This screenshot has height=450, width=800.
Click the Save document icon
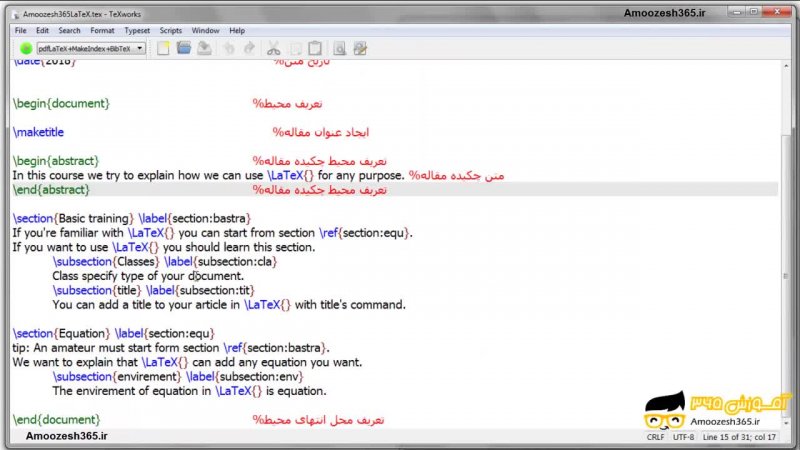[x=204, y=48]
